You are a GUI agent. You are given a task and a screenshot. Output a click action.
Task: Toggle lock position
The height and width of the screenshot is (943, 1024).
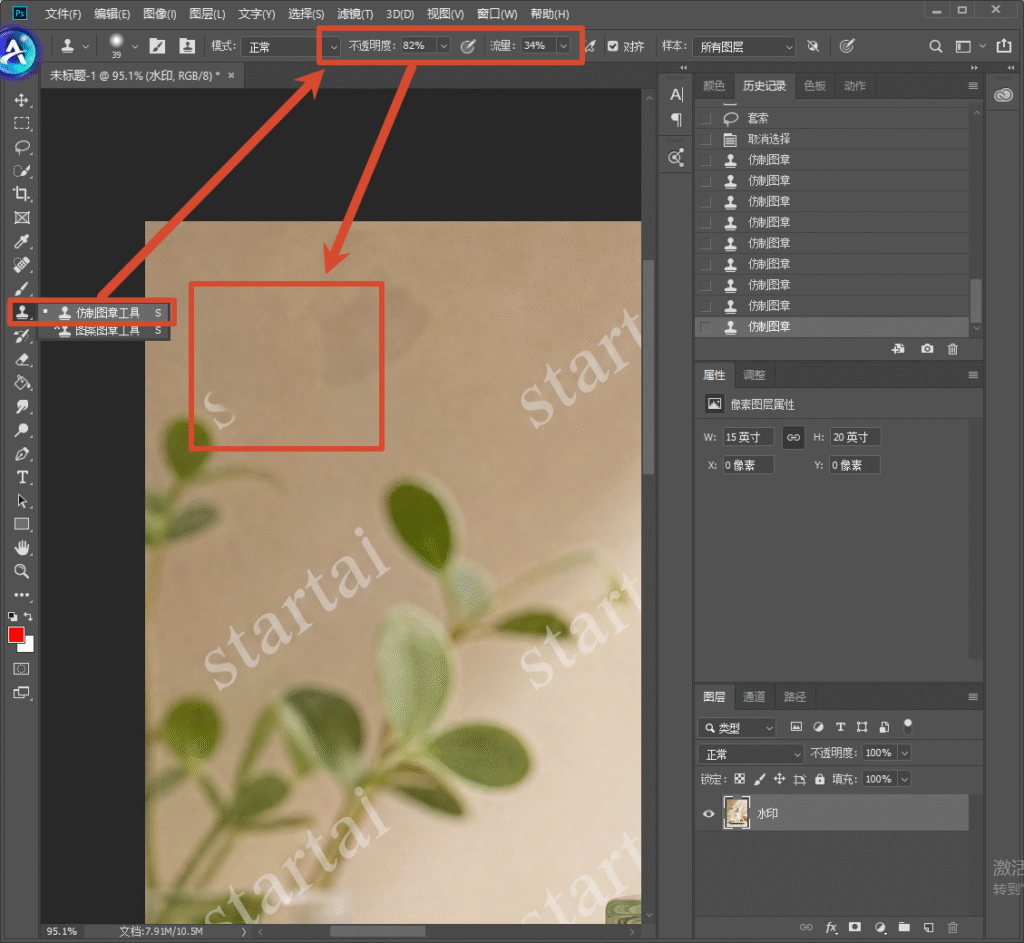(779, 779)
